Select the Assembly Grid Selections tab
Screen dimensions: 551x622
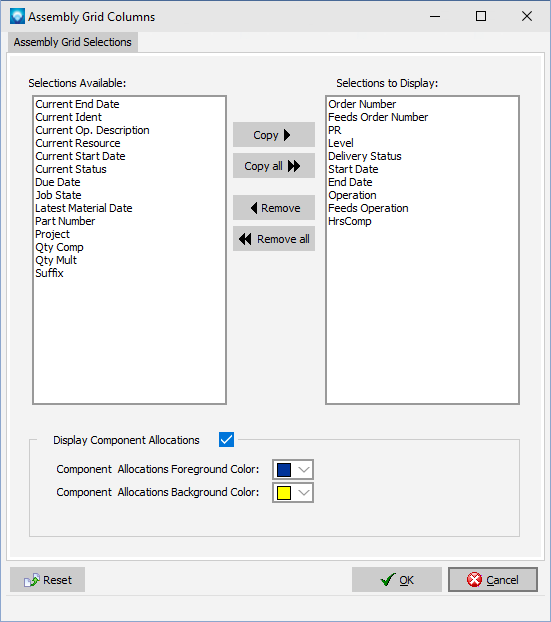coord(73,42)
